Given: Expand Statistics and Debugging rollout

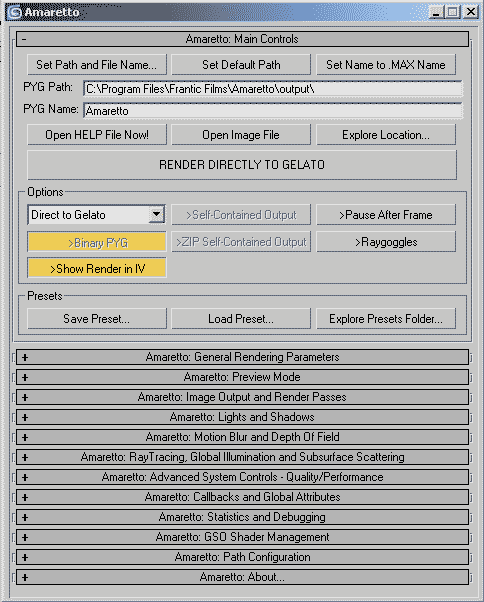Looking at the screenshot, I should click(242, 517).
